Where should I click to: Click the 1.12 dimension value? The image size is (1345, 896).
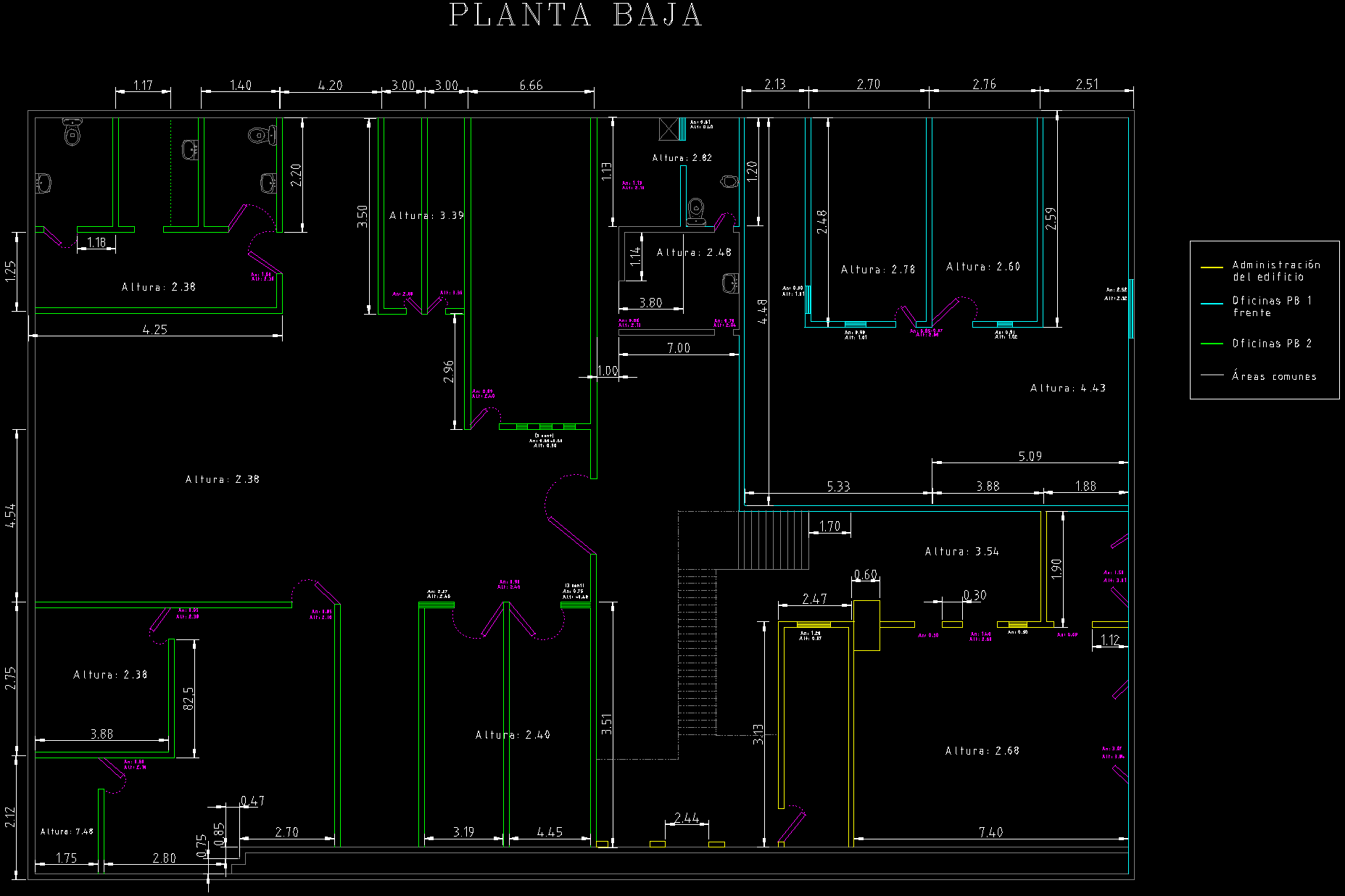coord(1110,639)
